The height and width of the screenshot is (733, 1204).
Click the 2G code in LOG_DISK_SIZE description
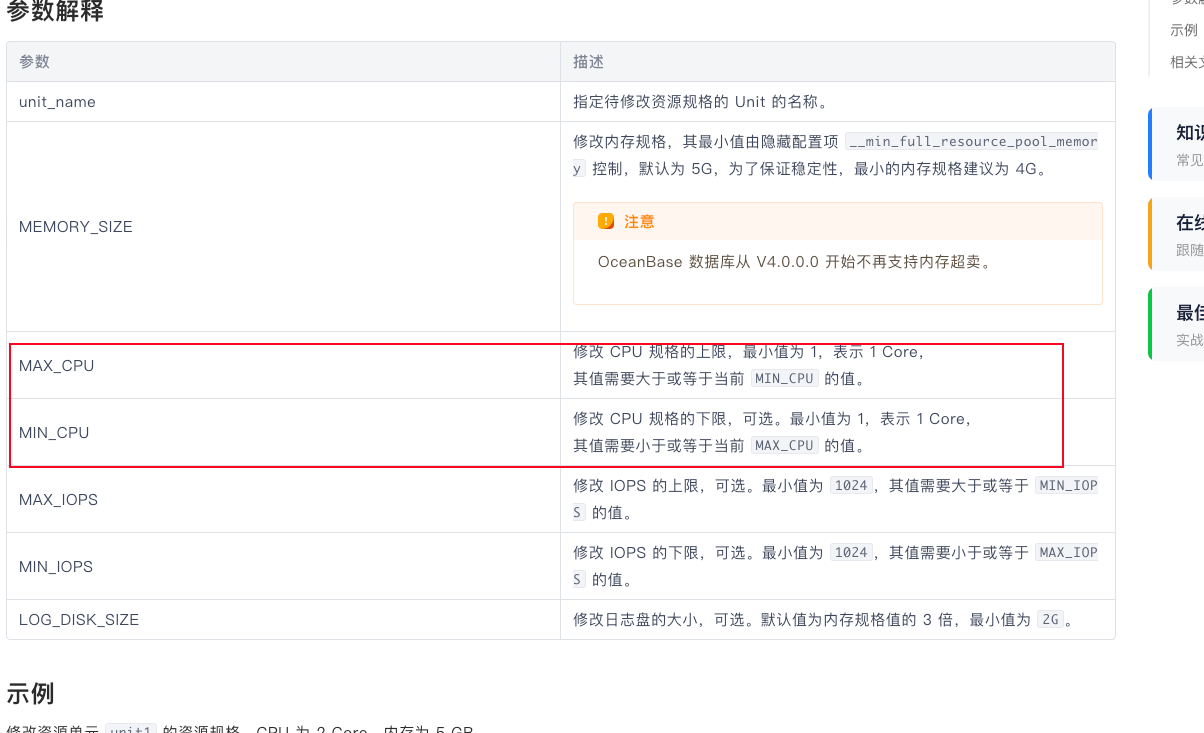coord(1049,620)
